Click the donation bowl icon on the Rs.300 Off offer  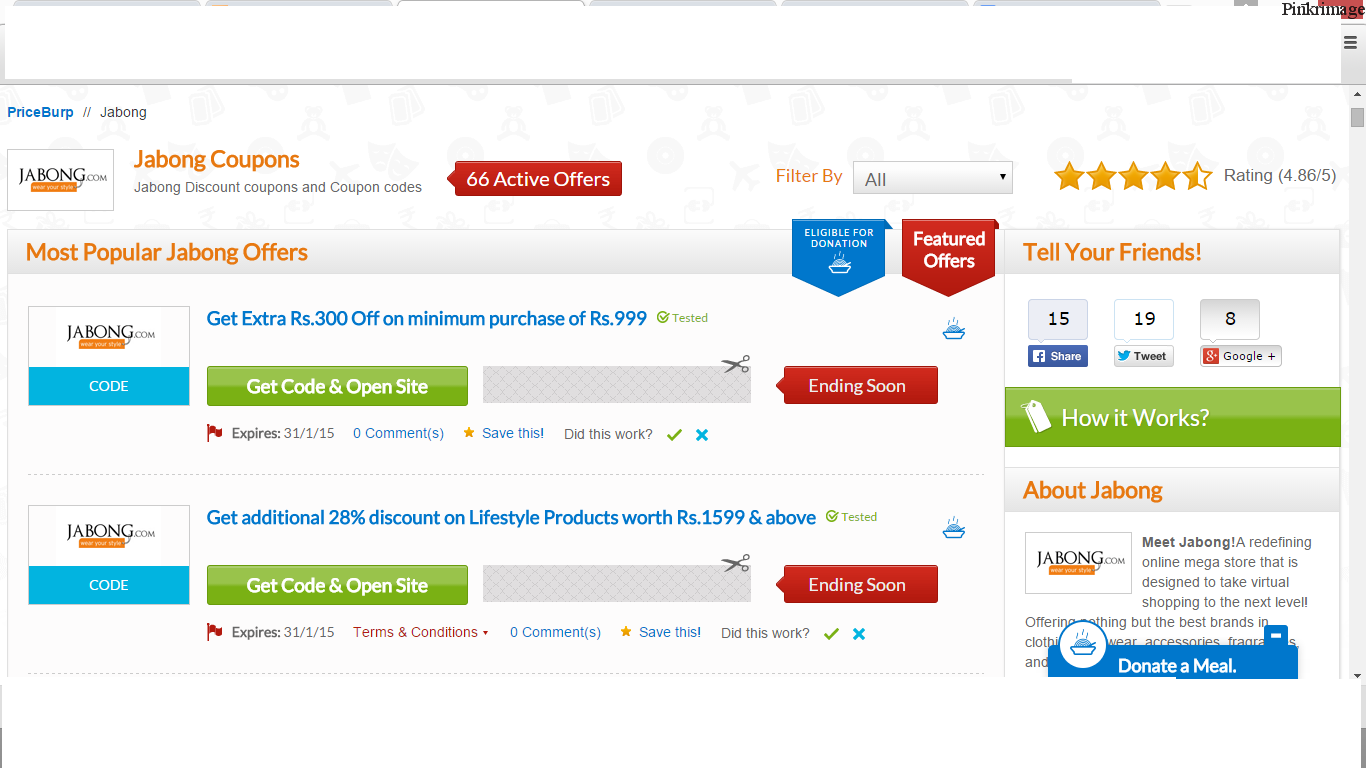pyautogui.click(x=954, y=329)
